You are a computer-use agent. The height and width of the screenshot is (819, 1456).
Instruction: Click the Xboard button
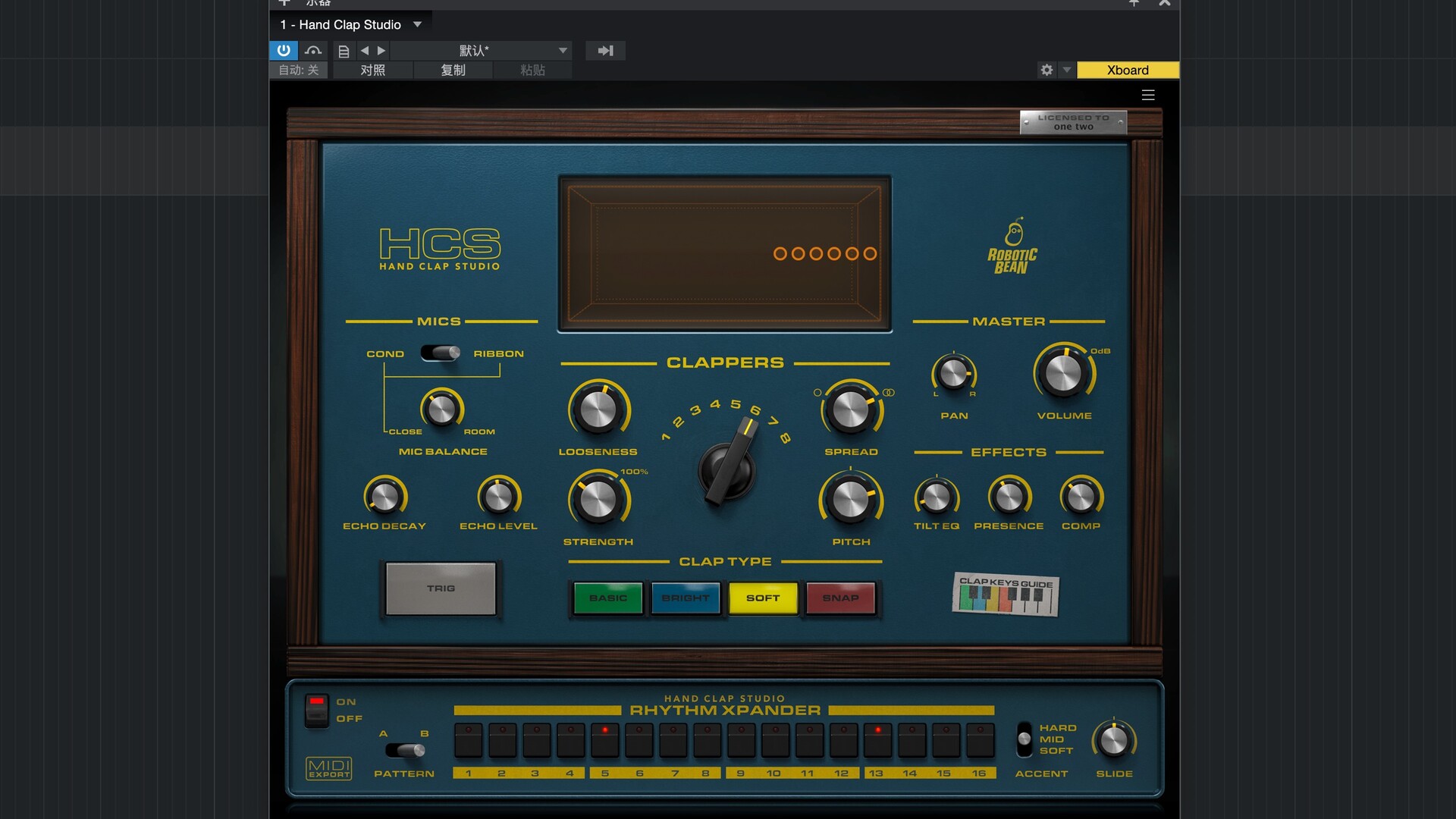[x=1128, y=70]
